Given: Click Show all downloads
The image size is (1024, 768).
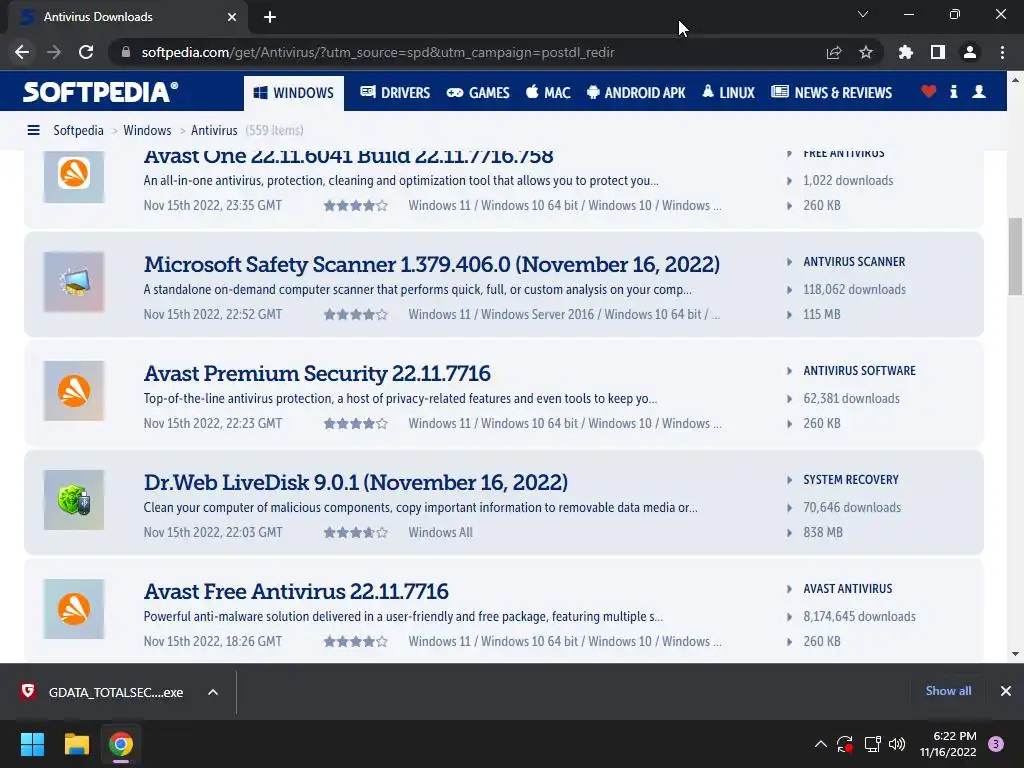Looking at the screenshot, I should (948, 691).
